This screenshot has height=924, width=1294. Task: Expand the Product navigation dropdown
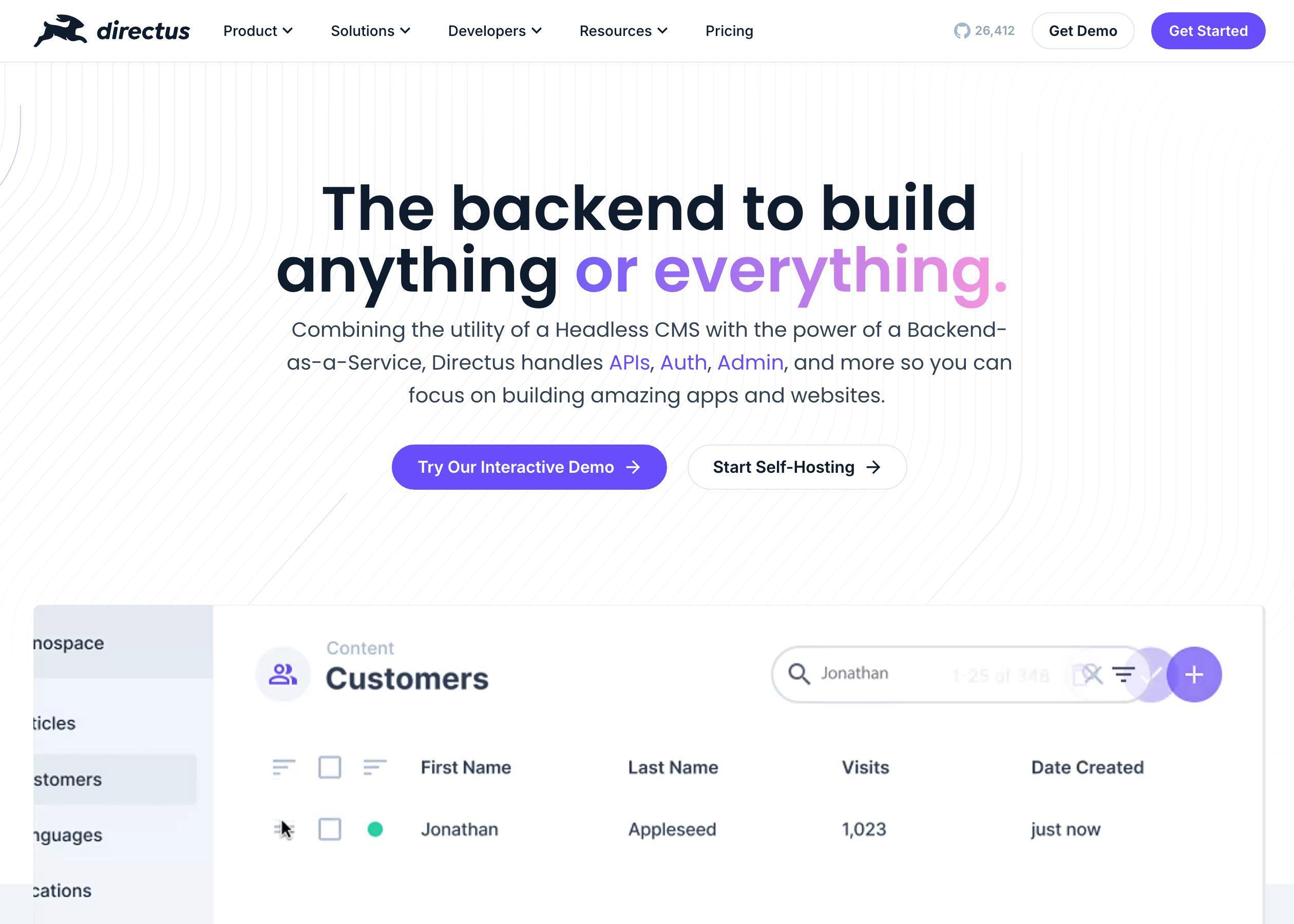tap(258, 30)
